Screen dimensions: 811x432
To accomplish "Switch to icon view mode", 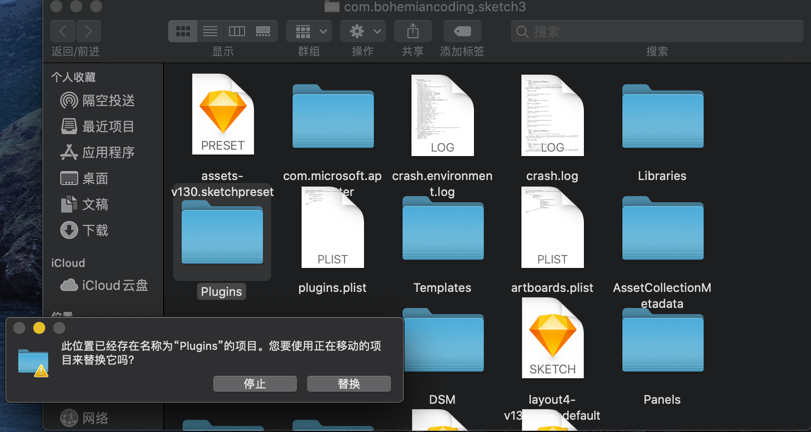I will tap(183, 32).
